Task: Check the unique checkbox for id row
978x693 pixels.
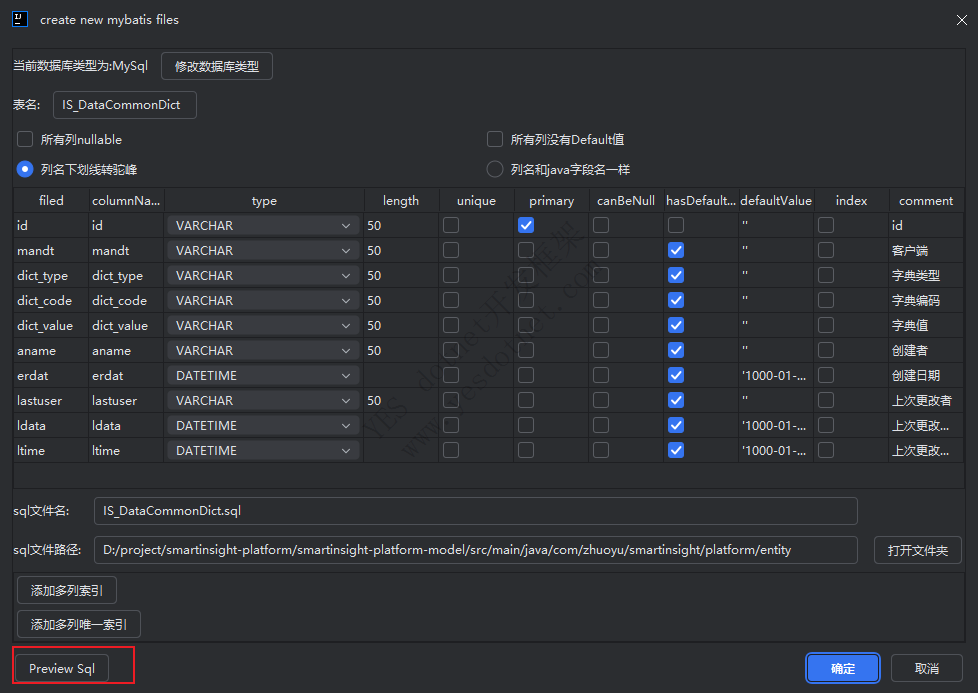Action: [x=451, y=225]
